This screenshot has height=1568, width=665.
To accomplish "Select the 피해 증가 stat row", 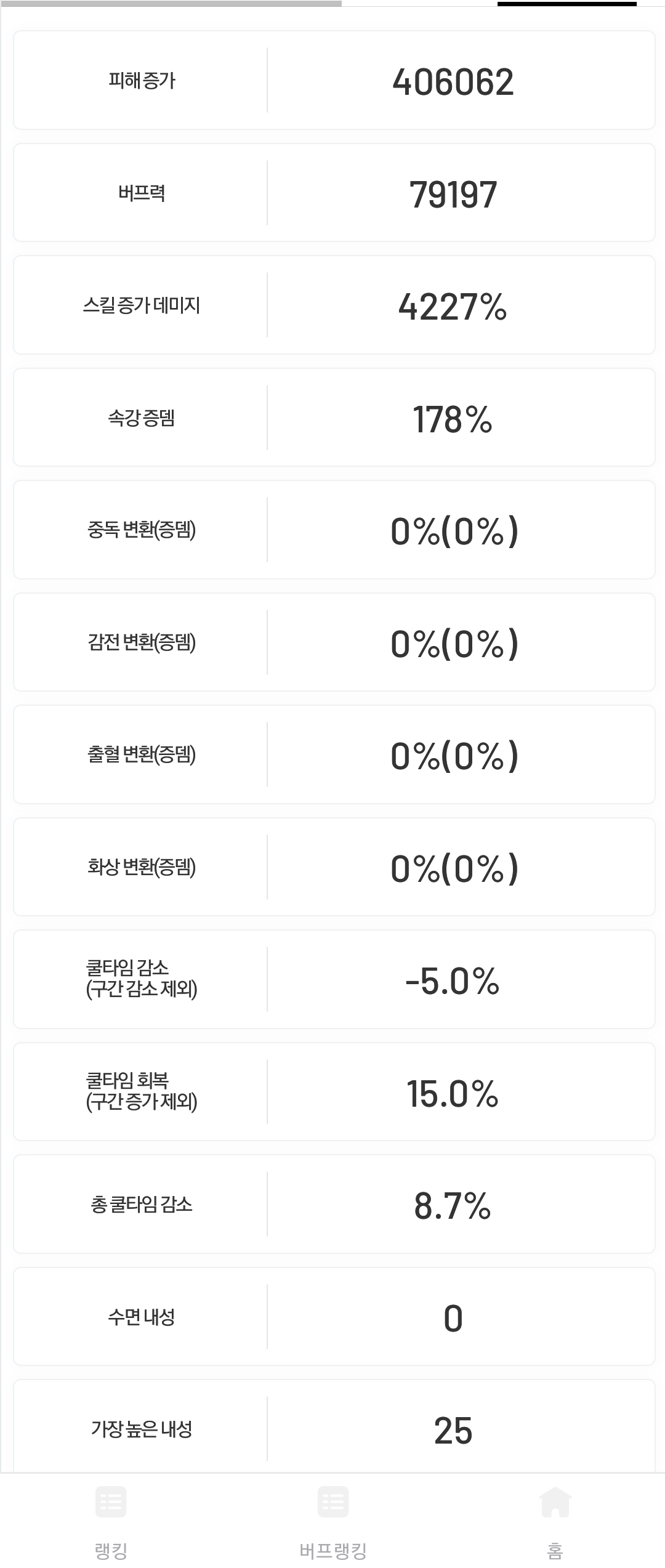I will pos(334,80).
